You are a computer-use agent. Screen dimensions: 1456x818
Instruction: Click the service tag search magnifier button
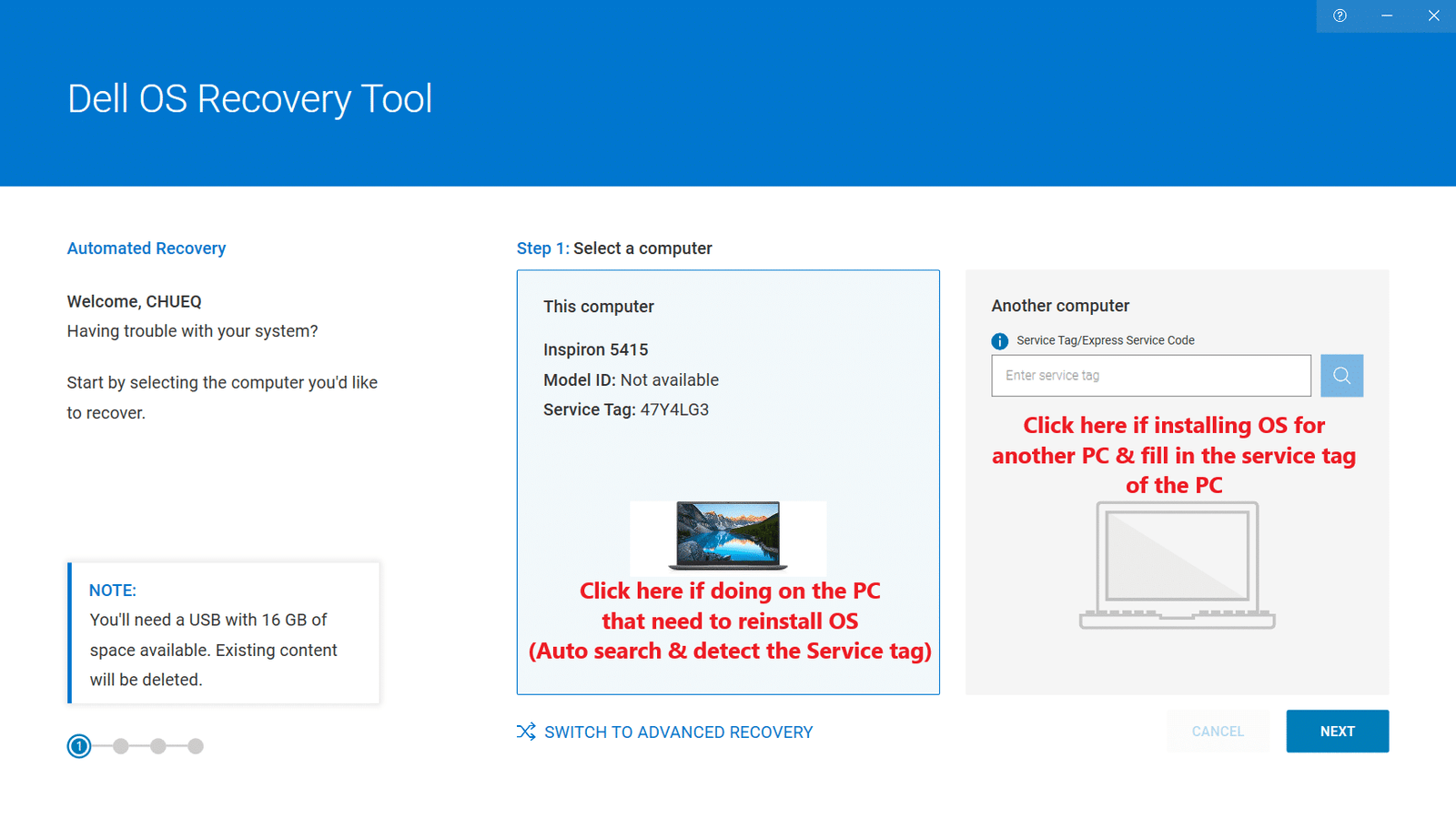(x=1341, y=376)
